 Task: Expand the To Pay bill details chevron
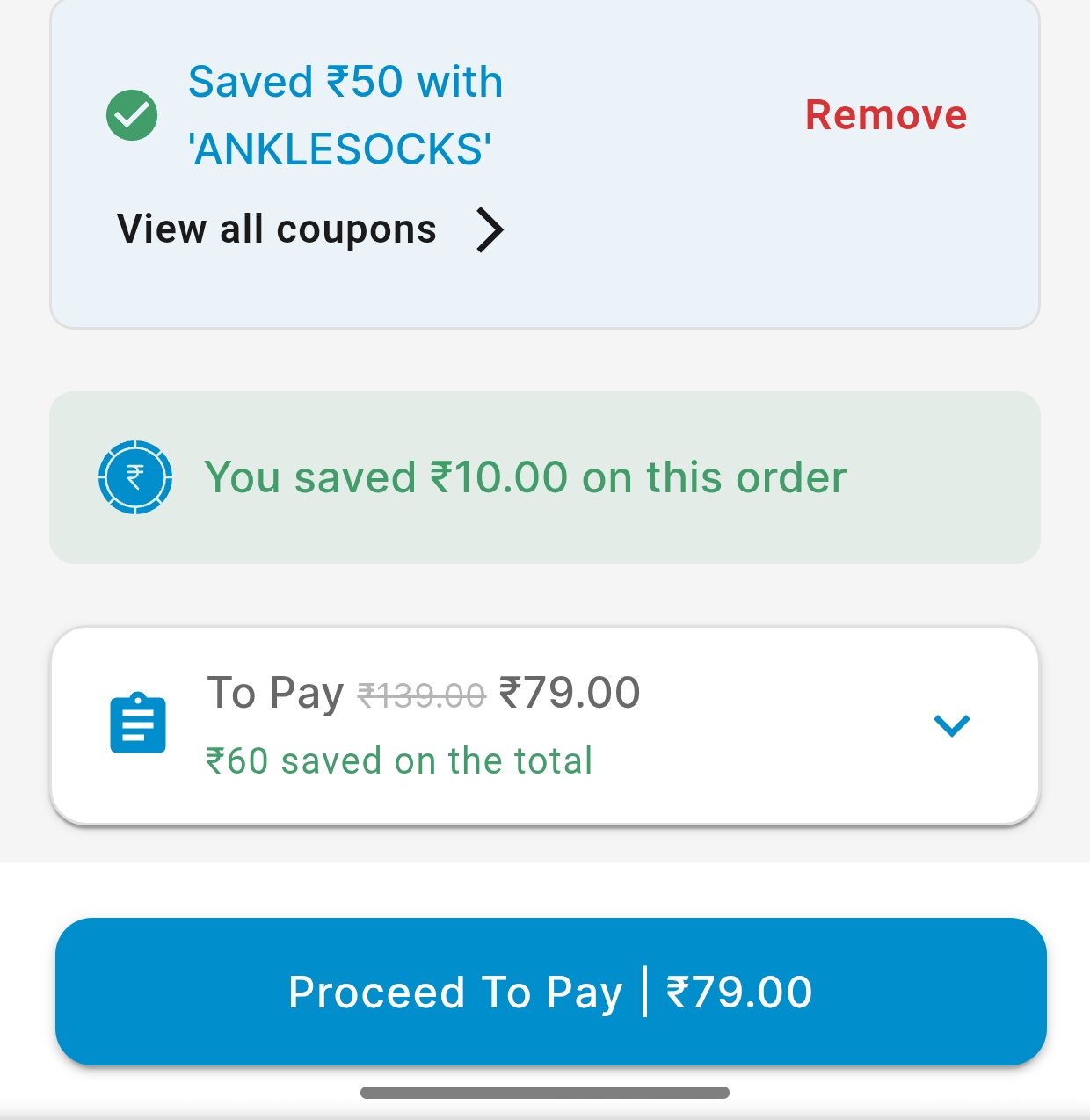pyautogui.click(x=951, y=725)
